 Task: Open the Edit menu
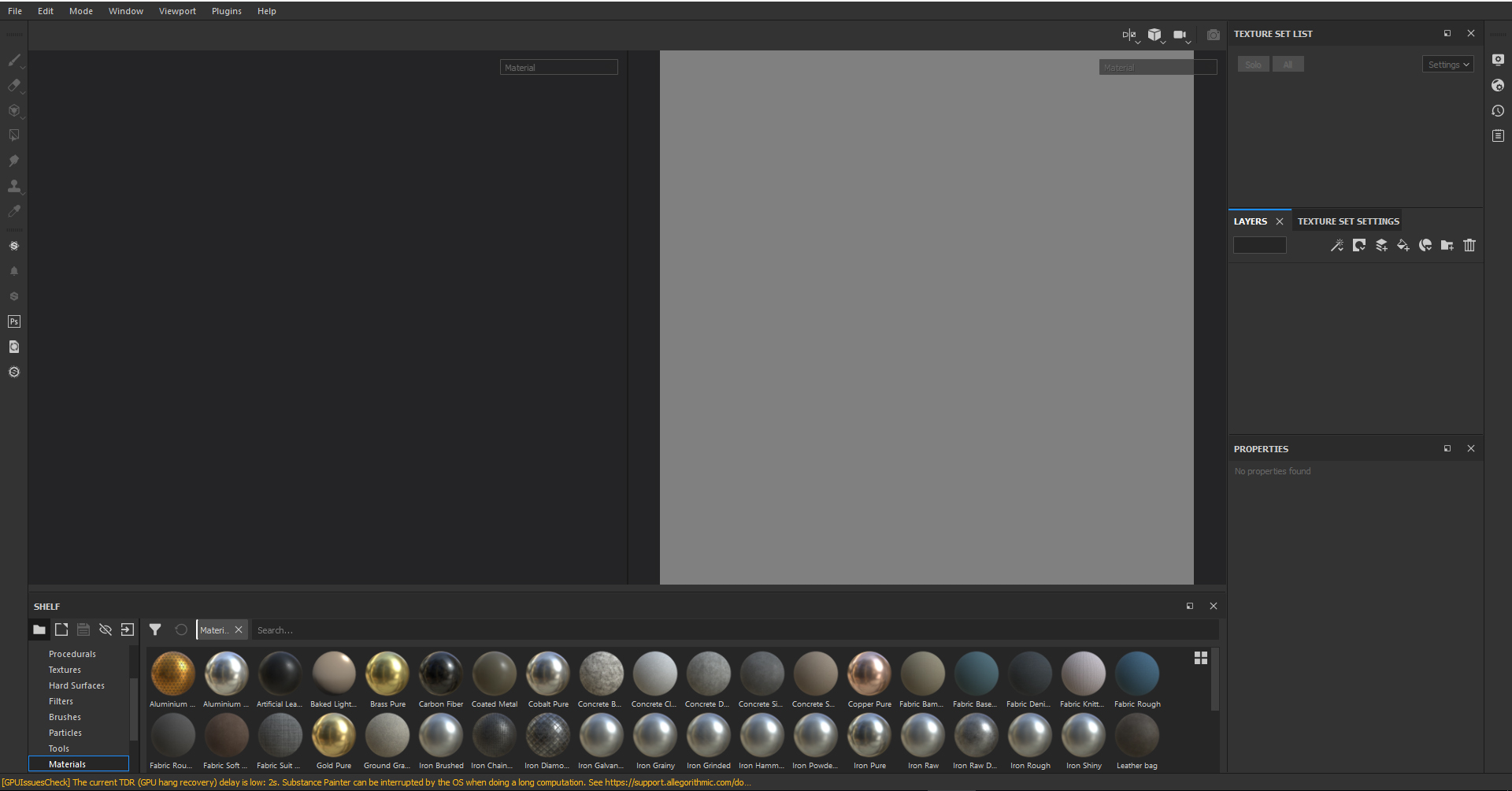(x=46, y=11)
